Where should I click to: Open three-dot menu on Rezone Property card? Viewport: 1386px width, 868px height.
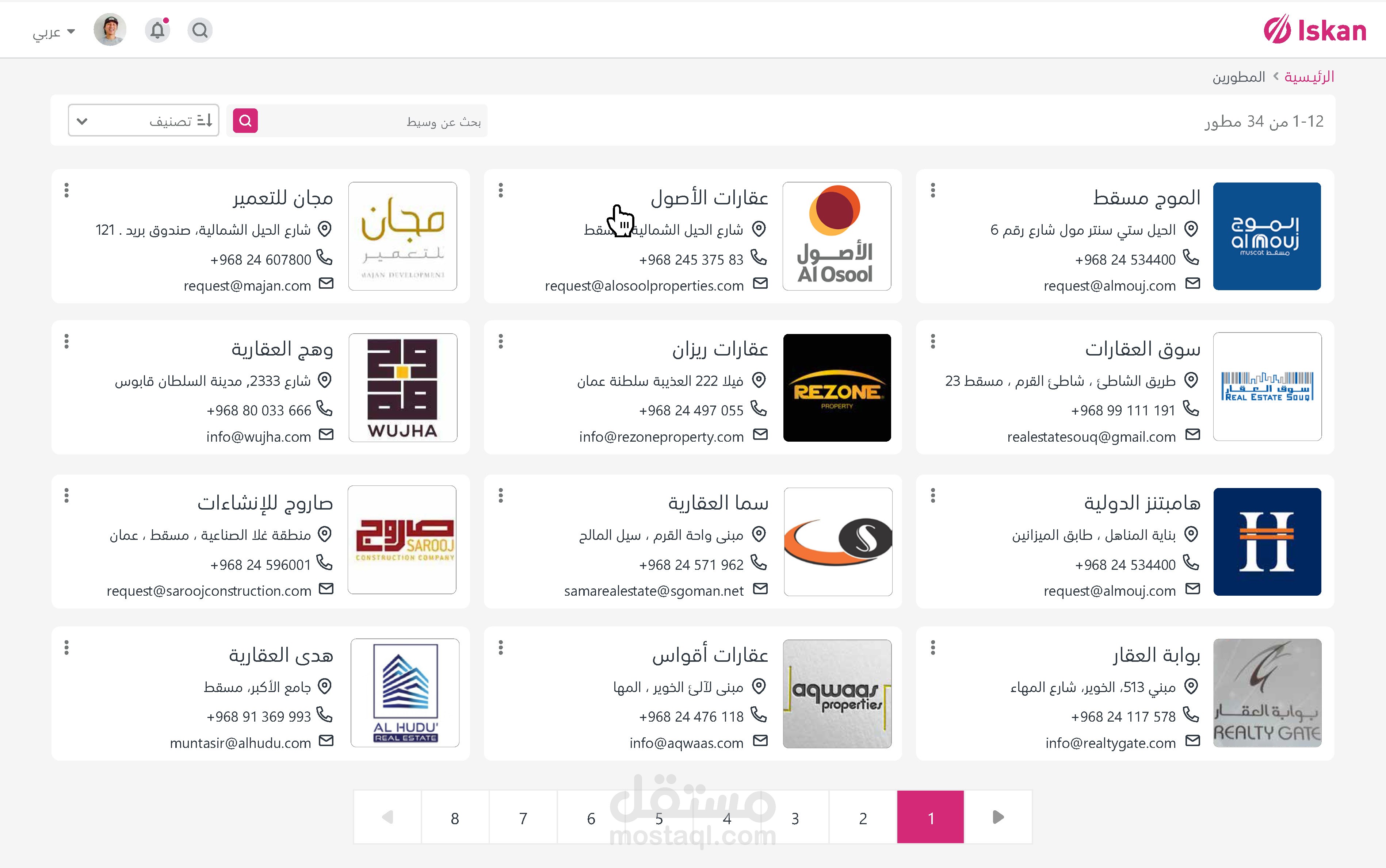click(x=501, y=342)
